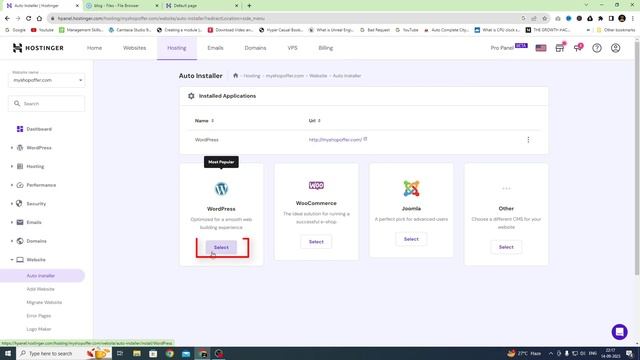Viewport: 640px width, 360px height.
Task: Select Joomla for installation
Action: point(411,239)
